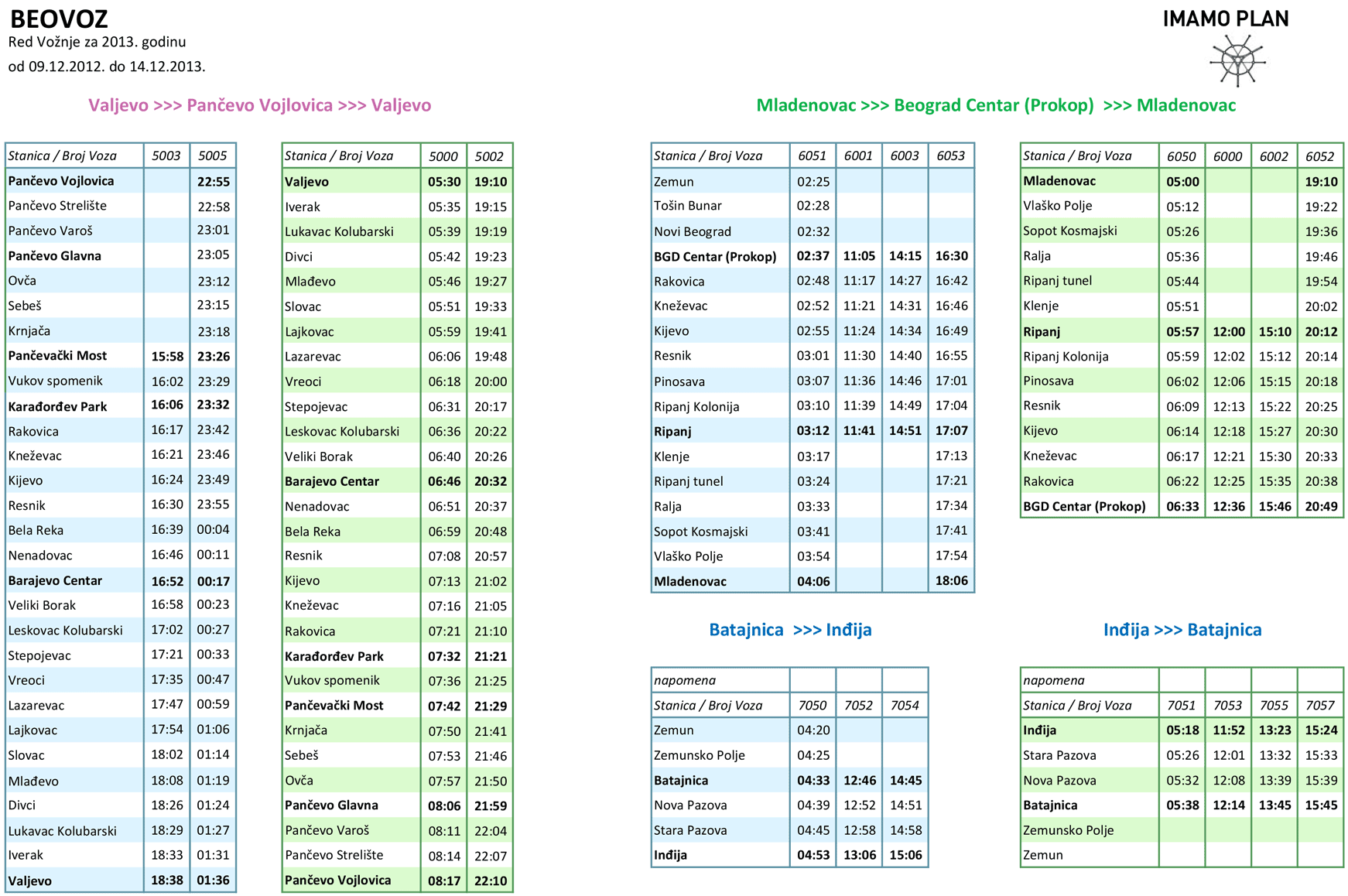1348x896 pixels.
Task: Click Batajnica time 12:46
Action: pyautogui.click(x=859, y=780)
